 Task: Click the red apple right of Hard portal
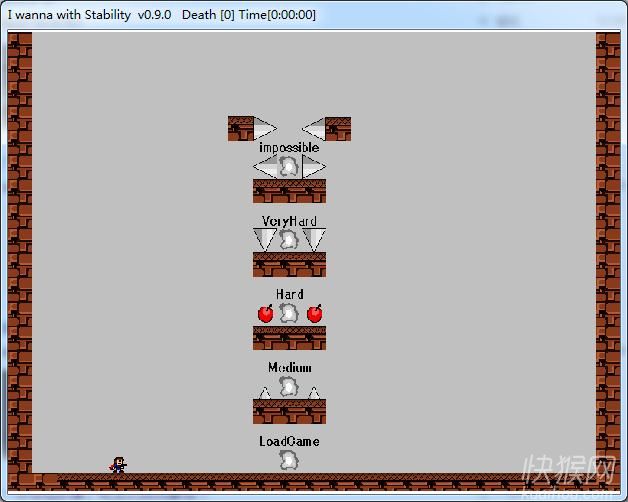coord(314,314)
